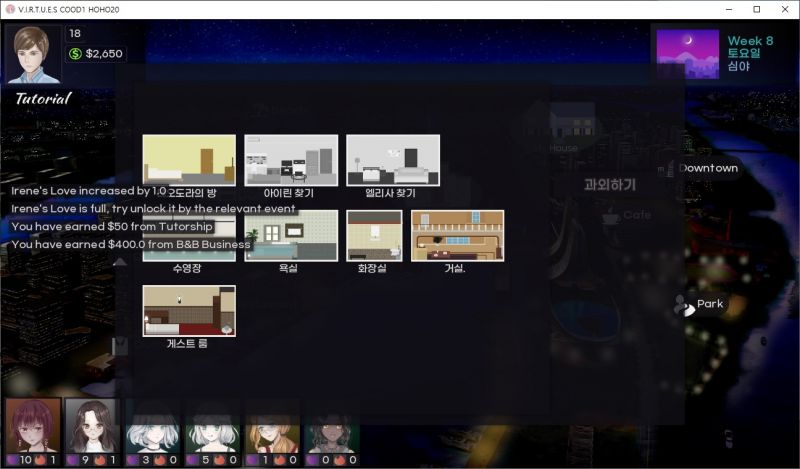Image resolution: width=800 pixels, height=469 pixels.
Task: Maximize the game window
Action: [757, 9]
